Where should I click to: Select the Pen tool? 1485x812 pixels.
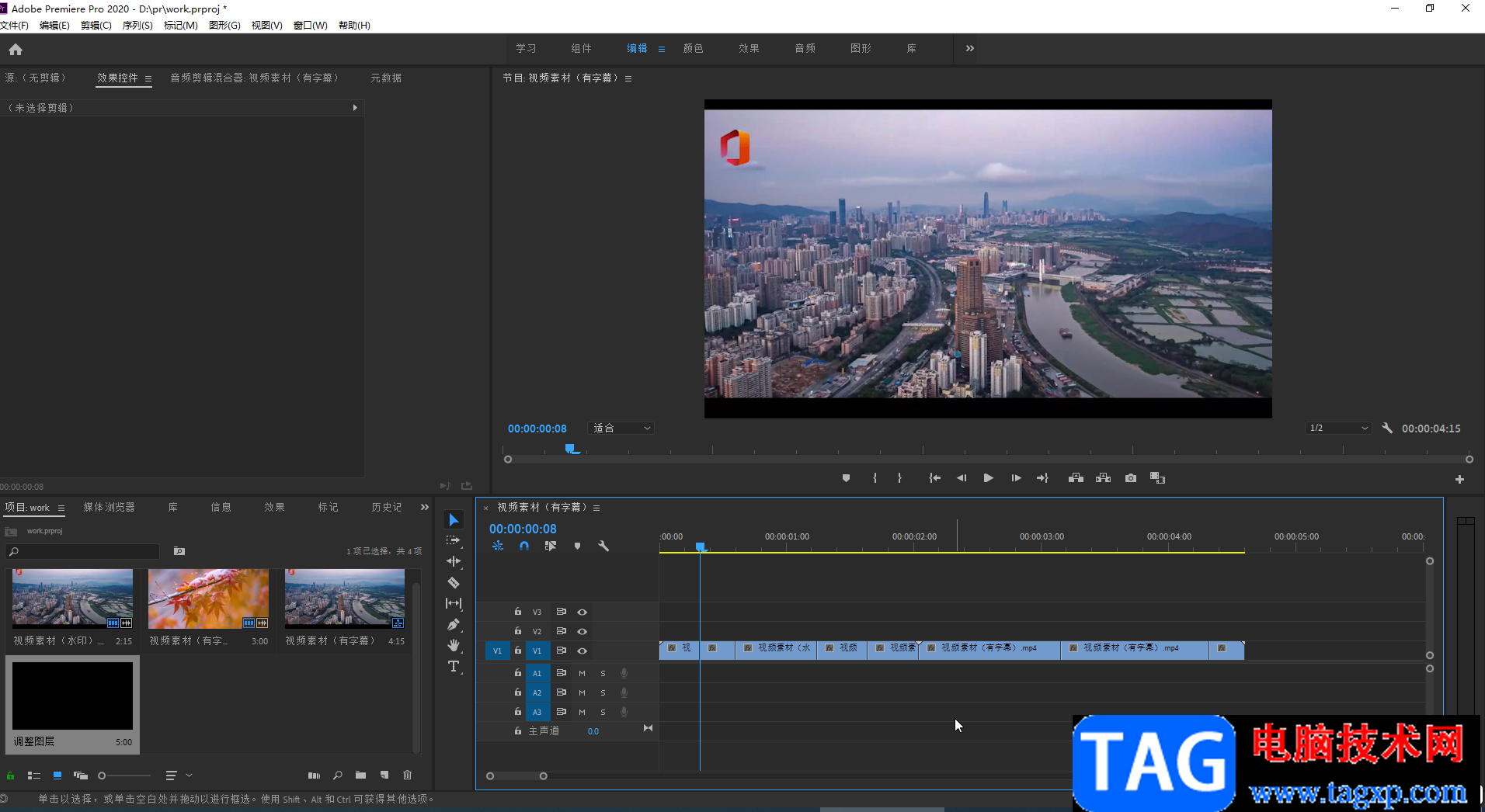(454, 624)
